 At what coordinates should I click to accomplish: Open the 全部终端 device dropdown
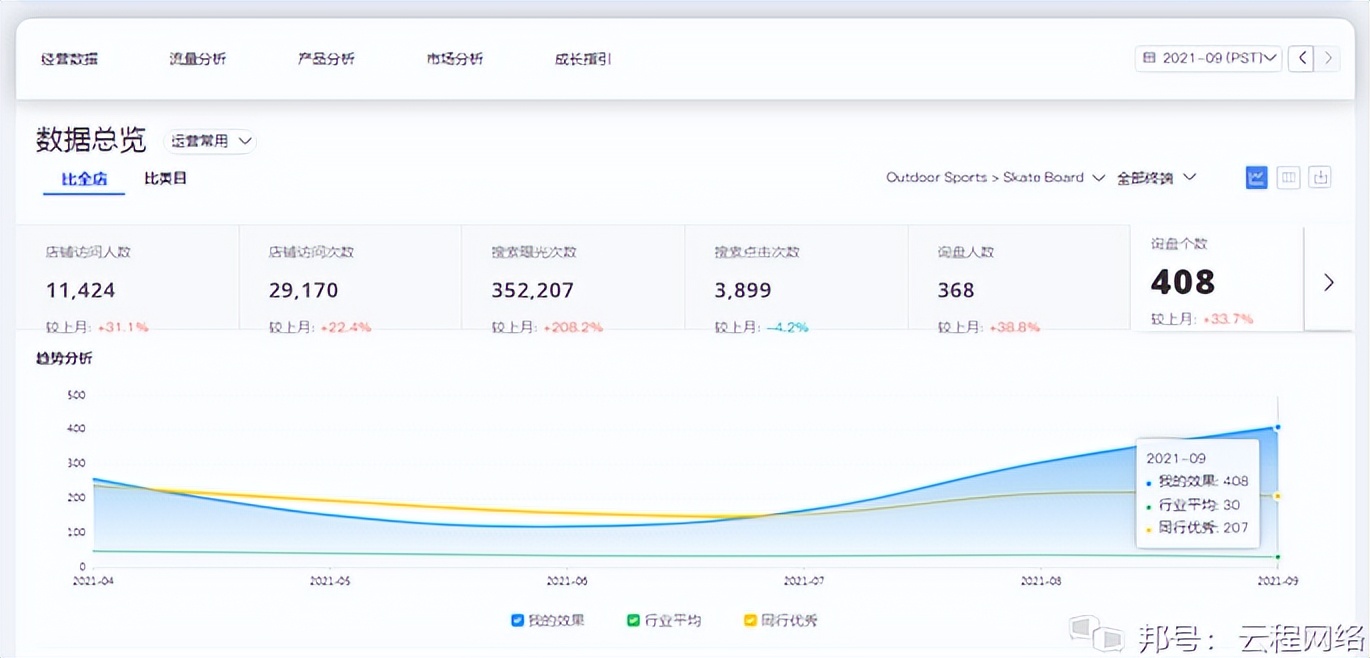tap(1156, 178)
